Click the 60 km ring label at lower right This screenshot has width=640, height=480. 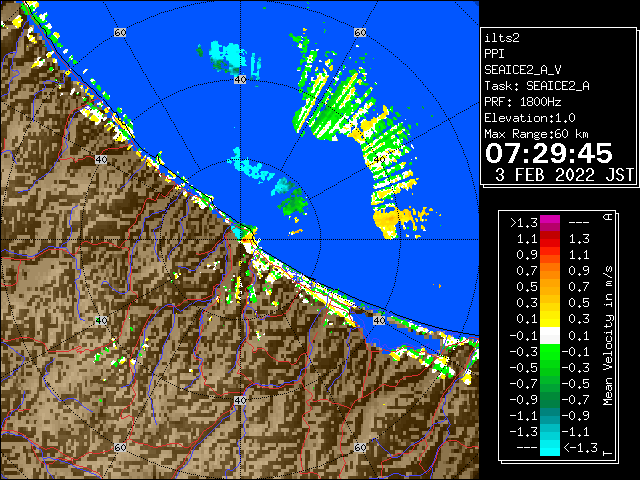click(x=360, y=447)
